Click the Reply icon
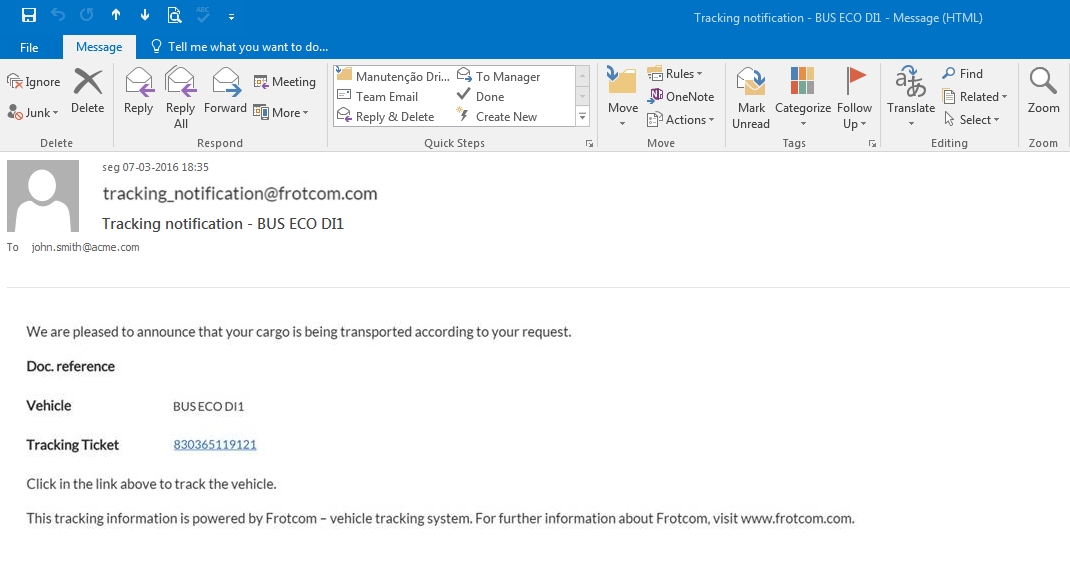The width and height of the screenshot is (1070, 563). tap(138, 91)
